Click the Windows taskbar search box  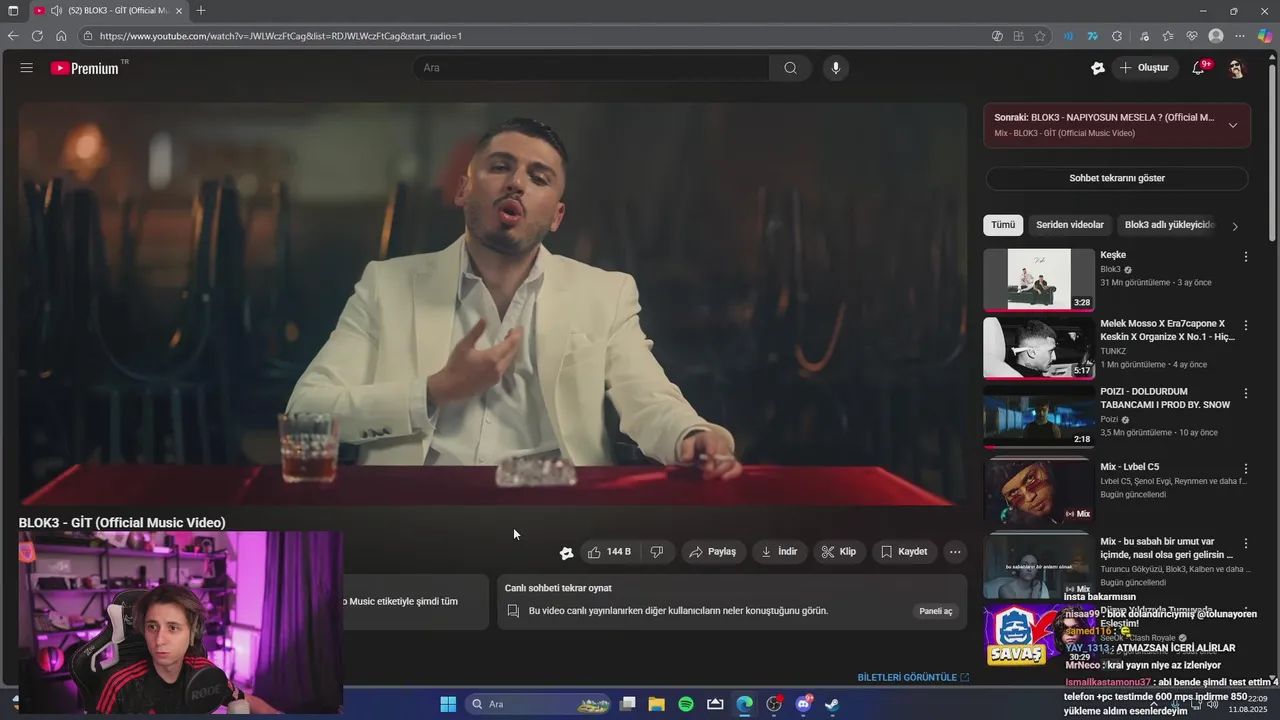[538, 704]
